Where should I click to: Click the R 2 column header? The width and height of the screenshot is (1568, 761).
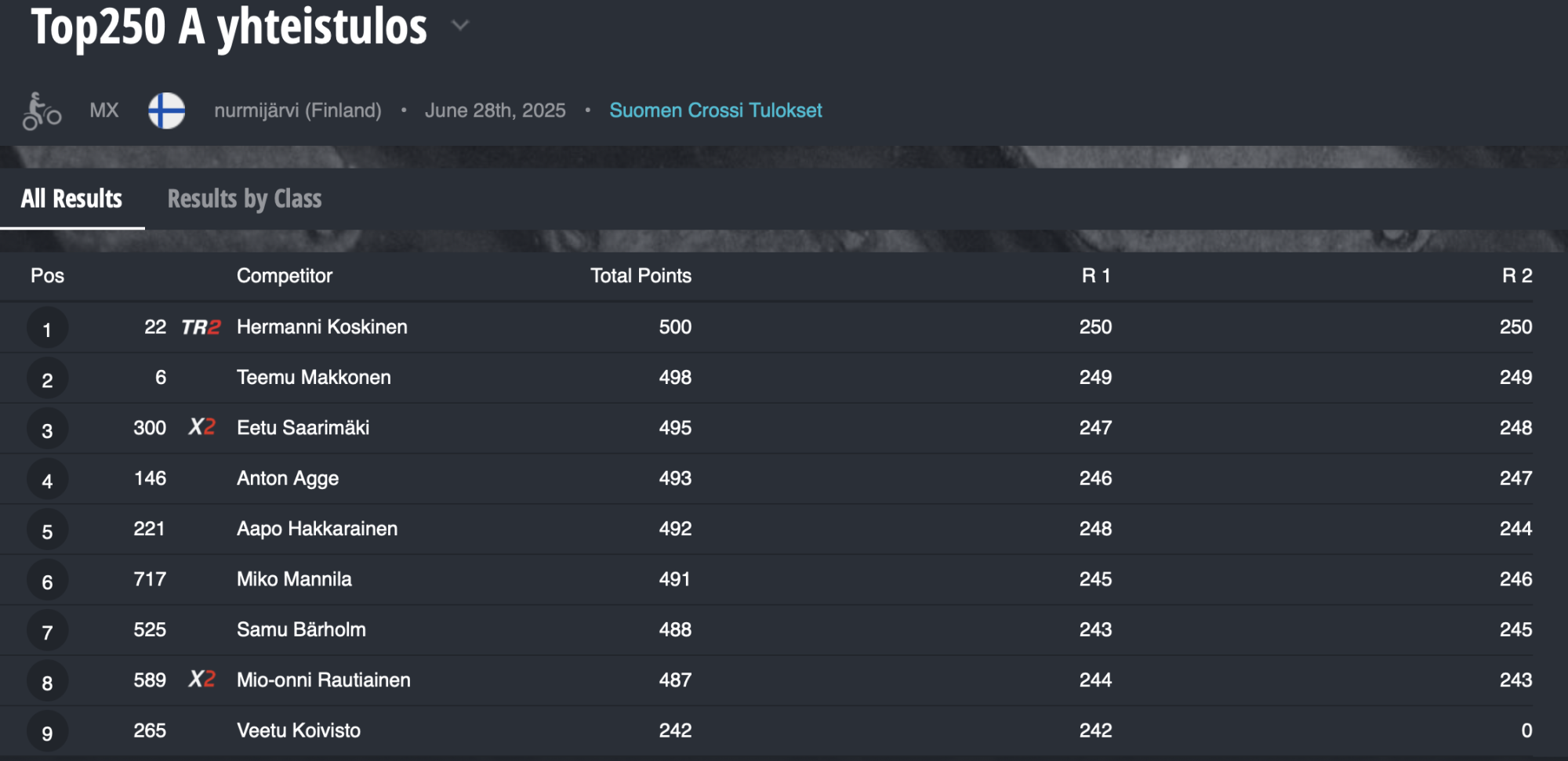tap(1517, 276)
